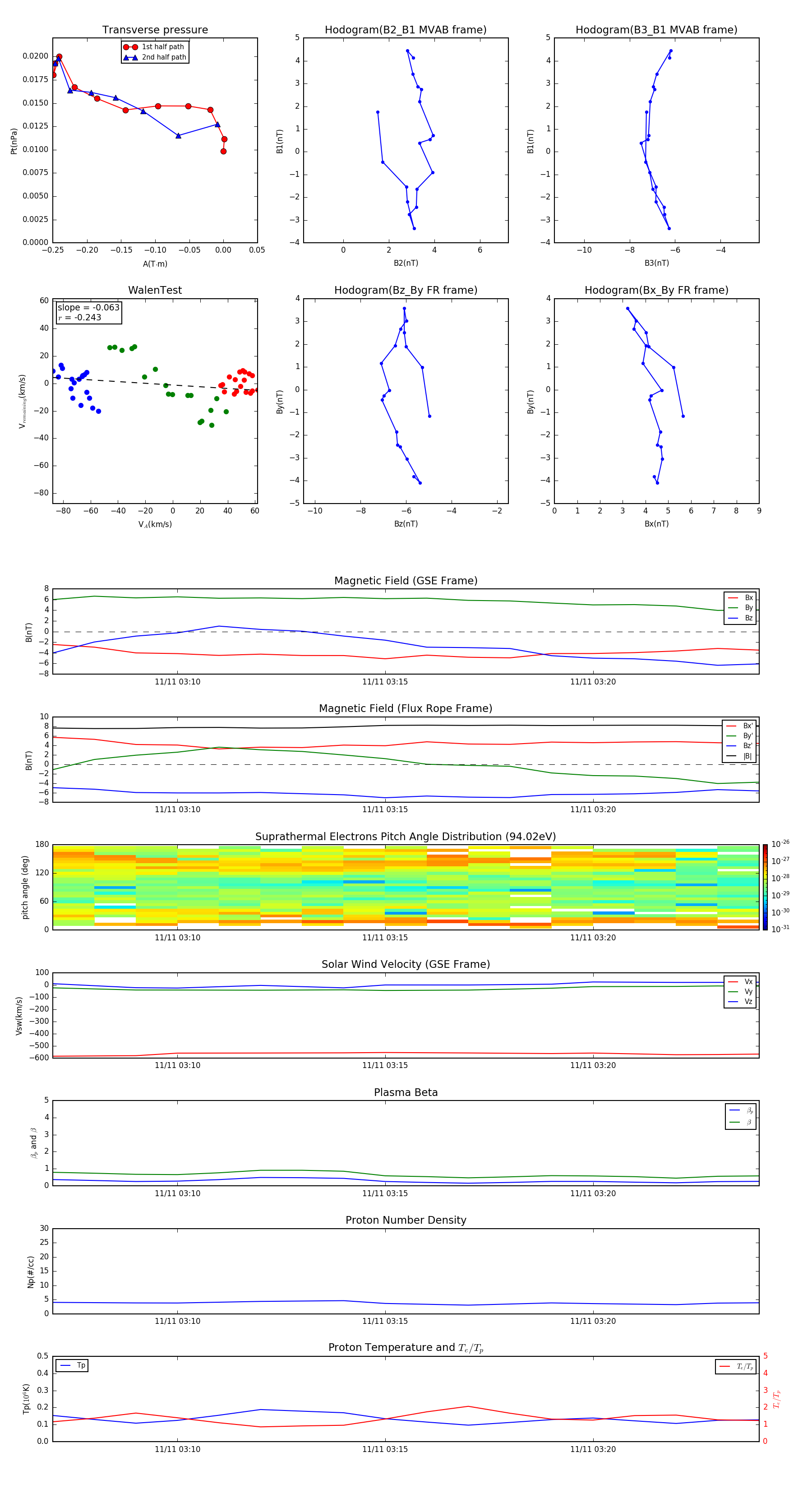
Task: Click the beta legend box in Plasma Beta panel
Action: point(740,1116)
